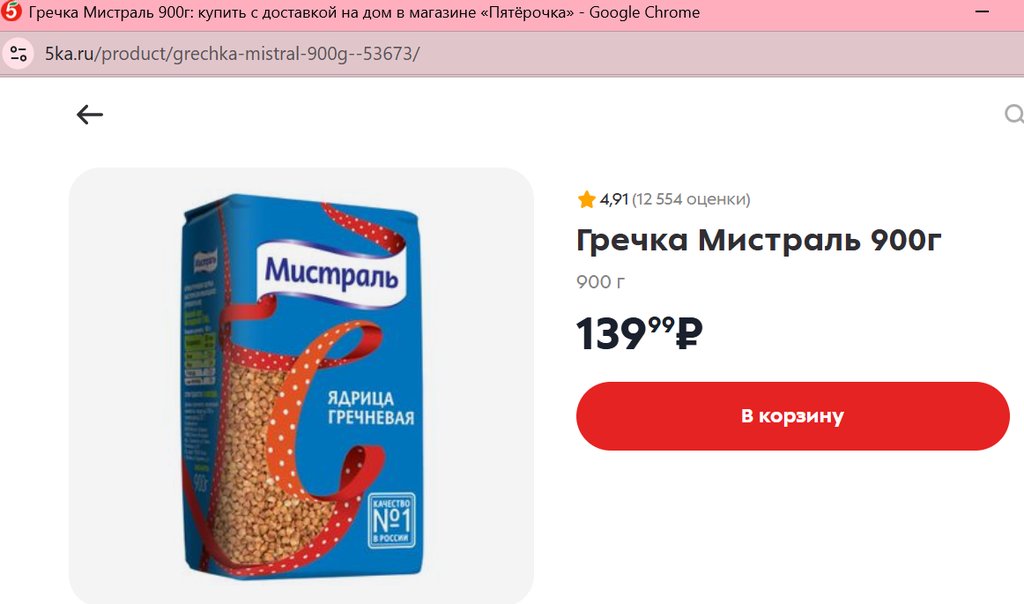Click the 4,91 rating value
The image size is (1024, 604).
(x=614, y=199)
